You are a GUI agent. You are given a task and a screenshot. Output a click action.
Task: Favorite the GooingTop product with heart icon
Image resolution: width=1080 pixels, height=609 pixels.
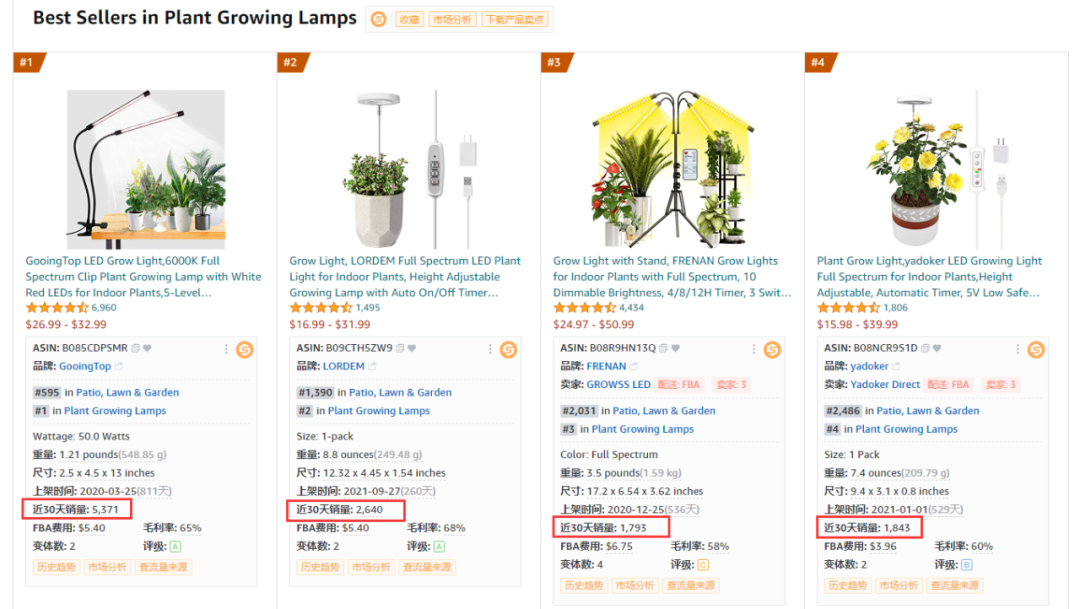pyautogui.click(x=146, y=348)
